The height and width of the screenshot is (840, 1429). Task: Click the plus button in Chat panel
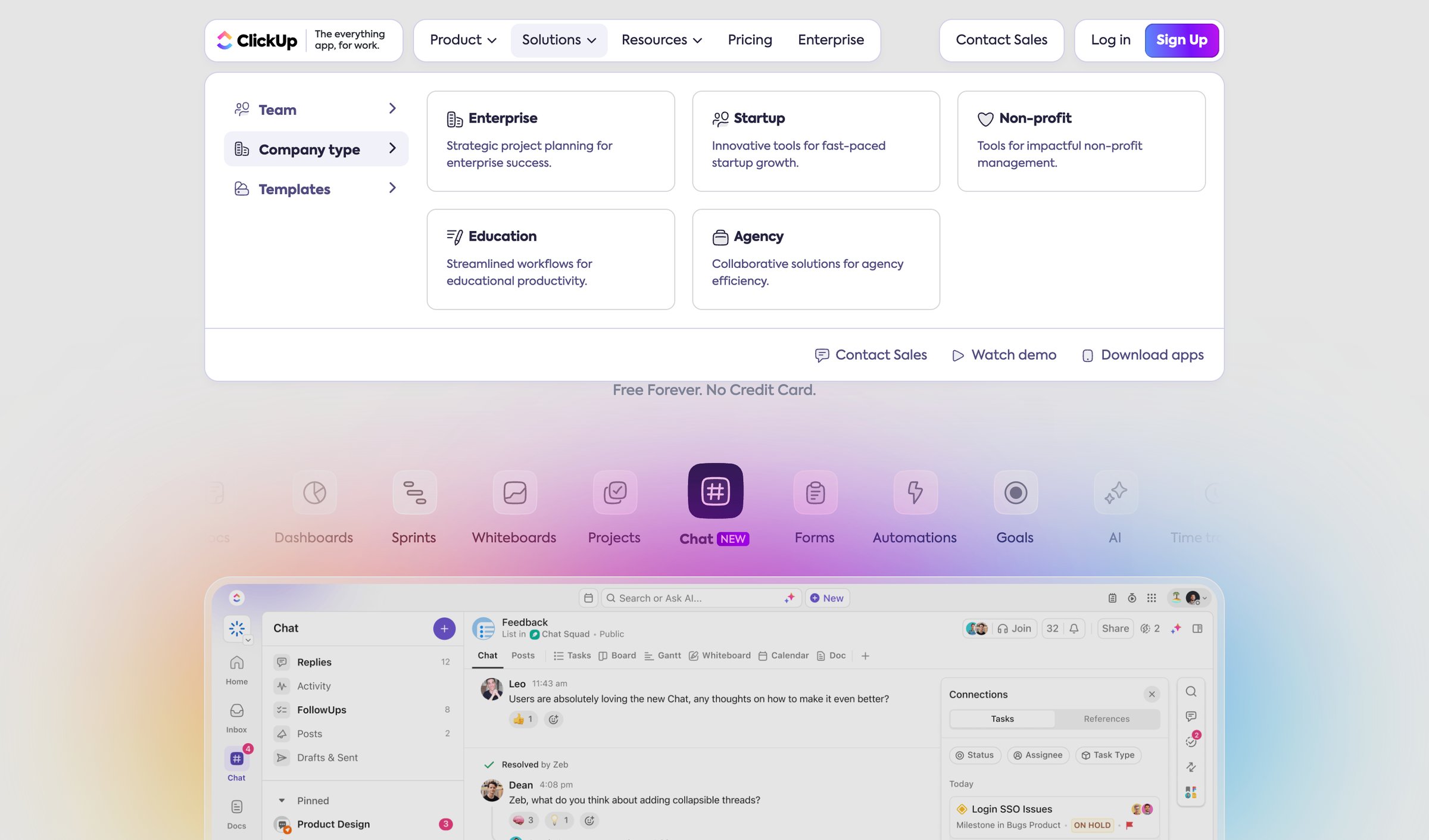coord(444,628)
